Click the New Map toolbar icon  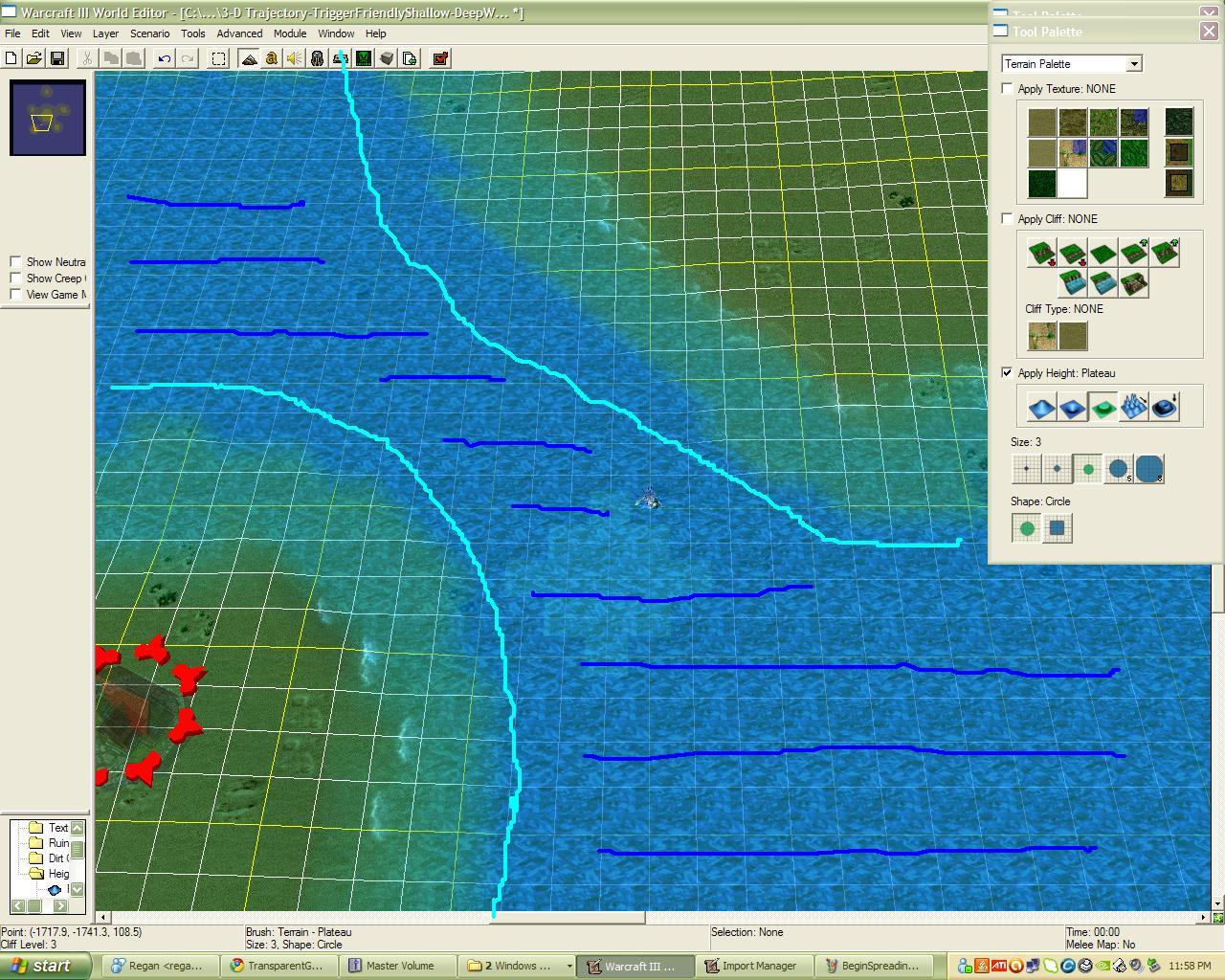coord(11,58)
